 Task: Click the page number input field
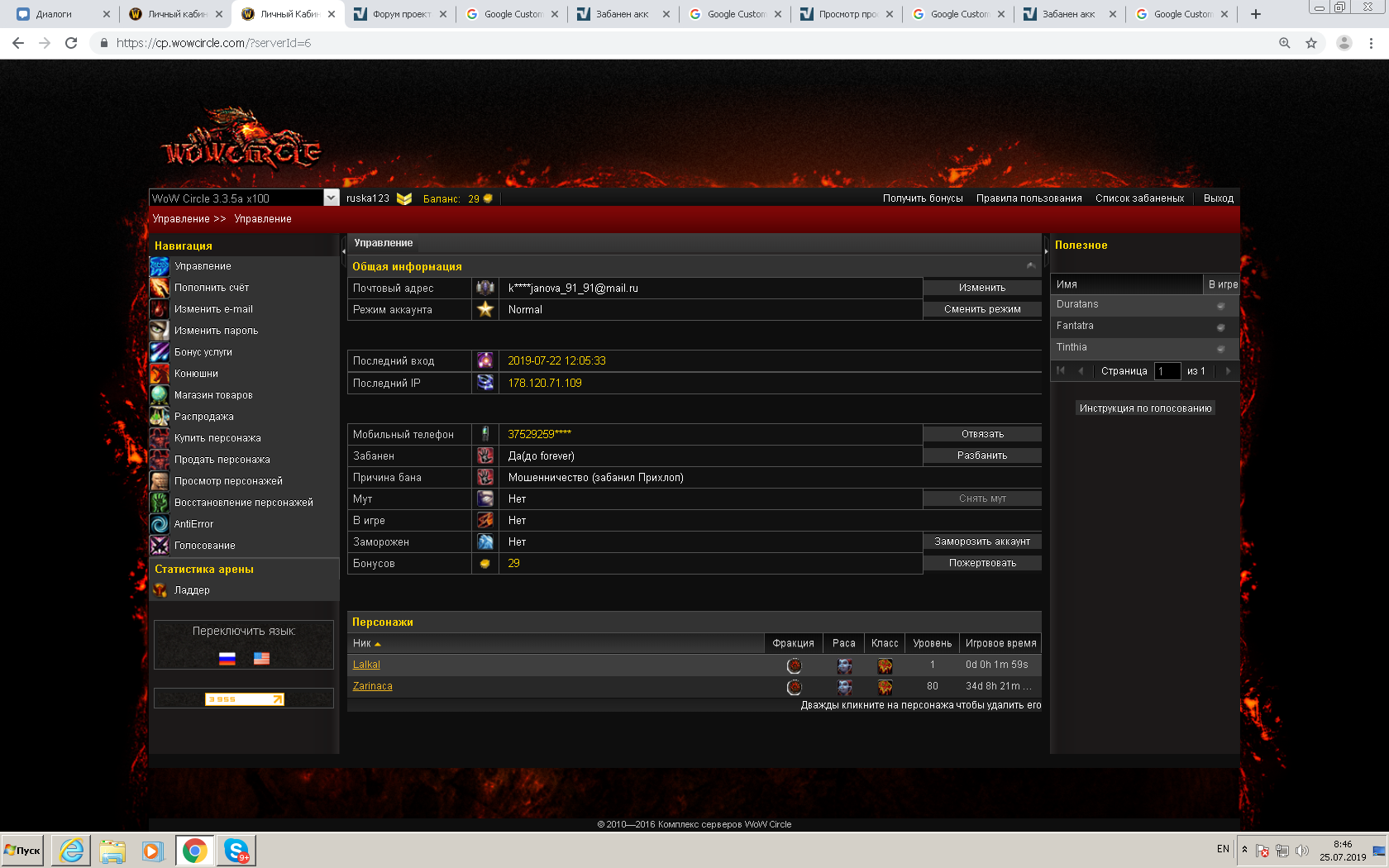tap(1167, 371)
